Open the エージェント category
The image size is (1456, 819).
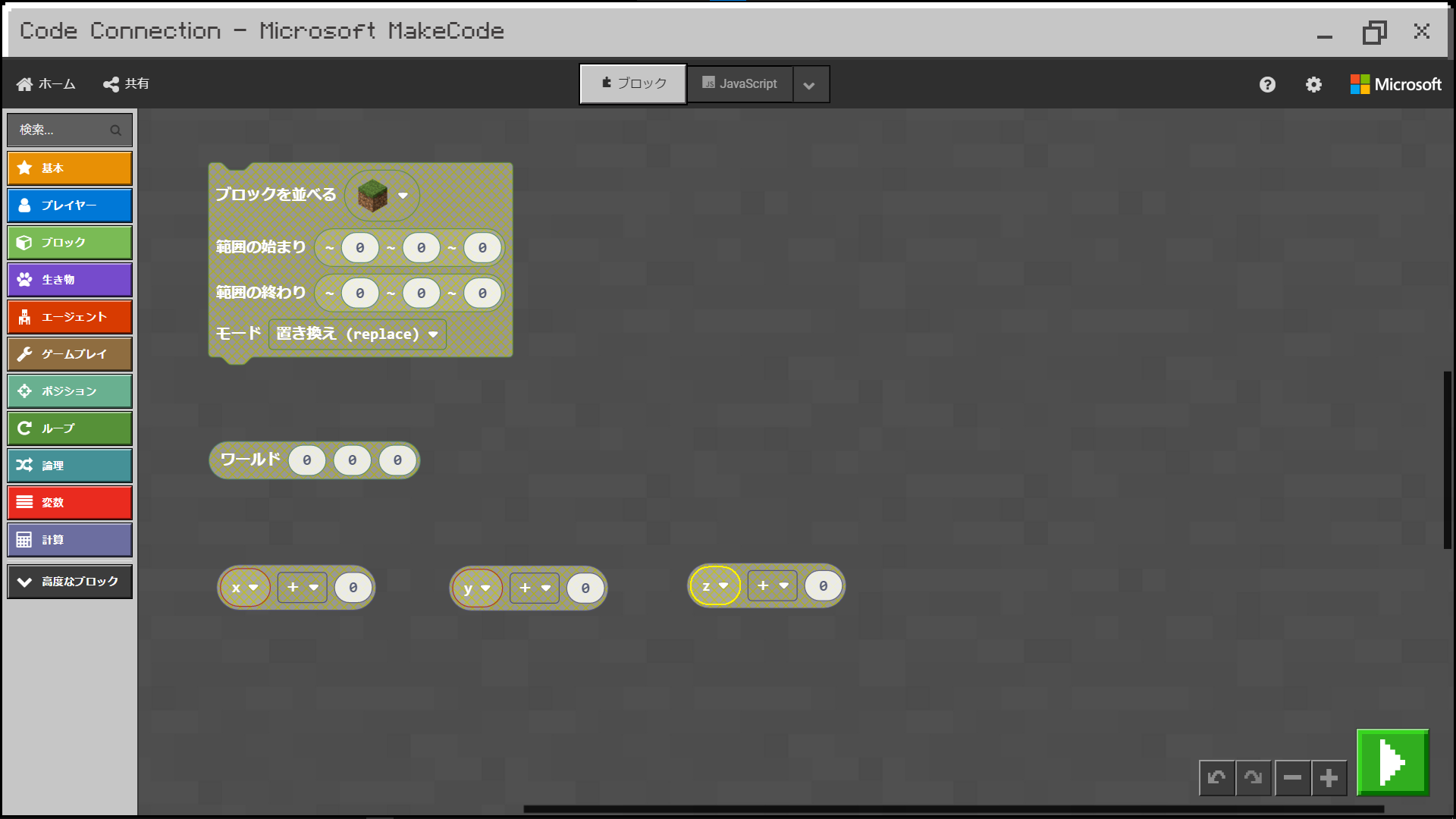[70, 317]
